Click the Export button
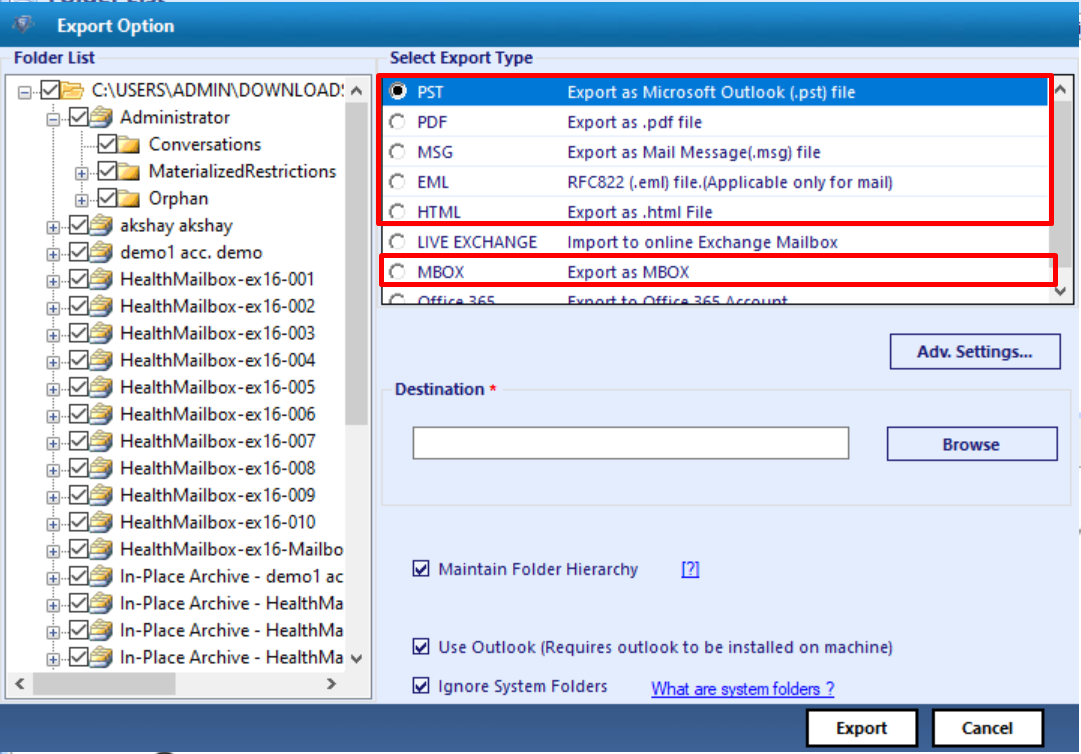This screenshot has width=1081, height=754. pyautogui.click(x=861, y=728)
